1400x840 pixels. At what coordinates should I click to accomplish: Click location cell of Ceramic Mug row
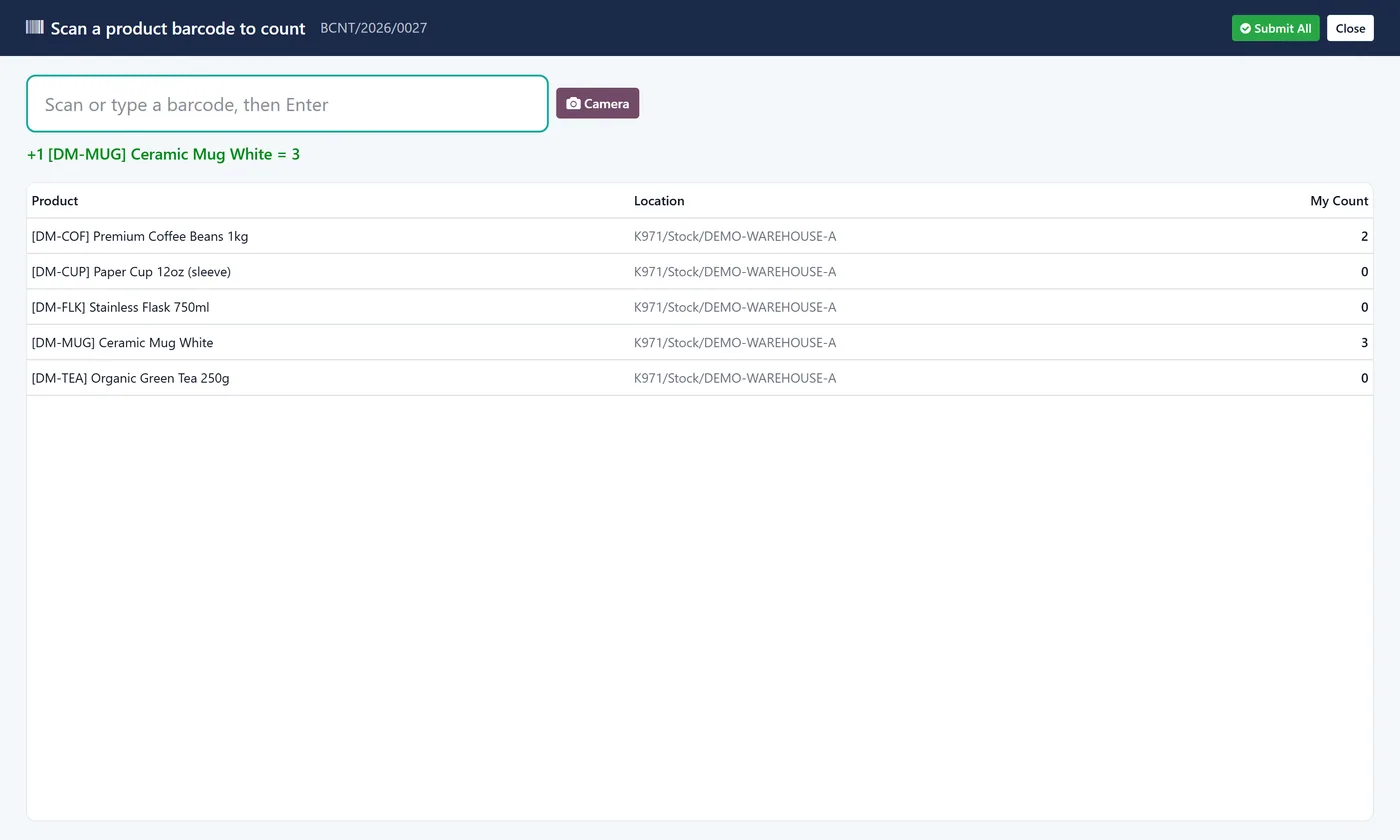tap(735, 343)
